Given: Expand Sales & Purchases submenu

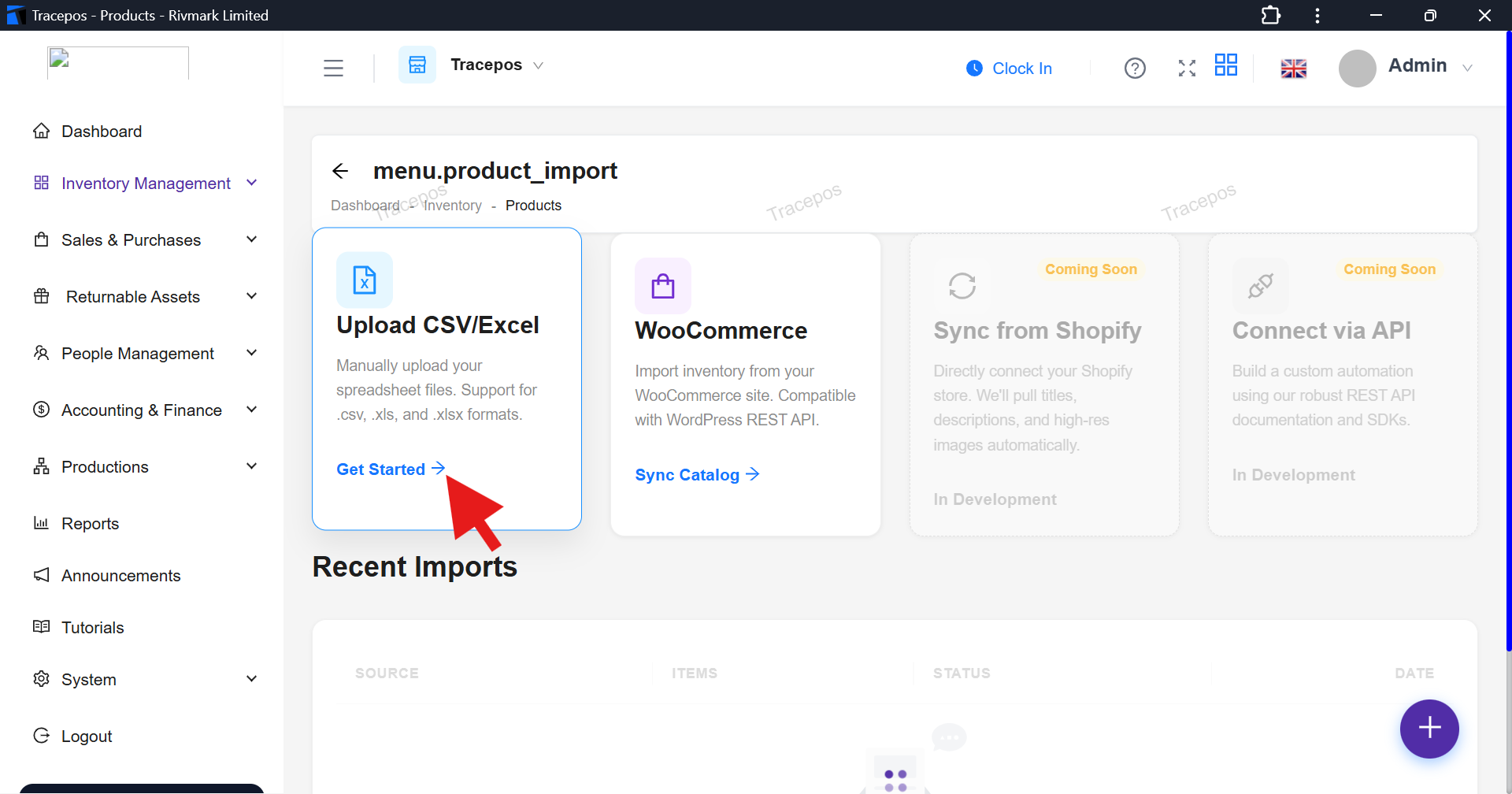Looking at the screenshot, I should (146, 240).
